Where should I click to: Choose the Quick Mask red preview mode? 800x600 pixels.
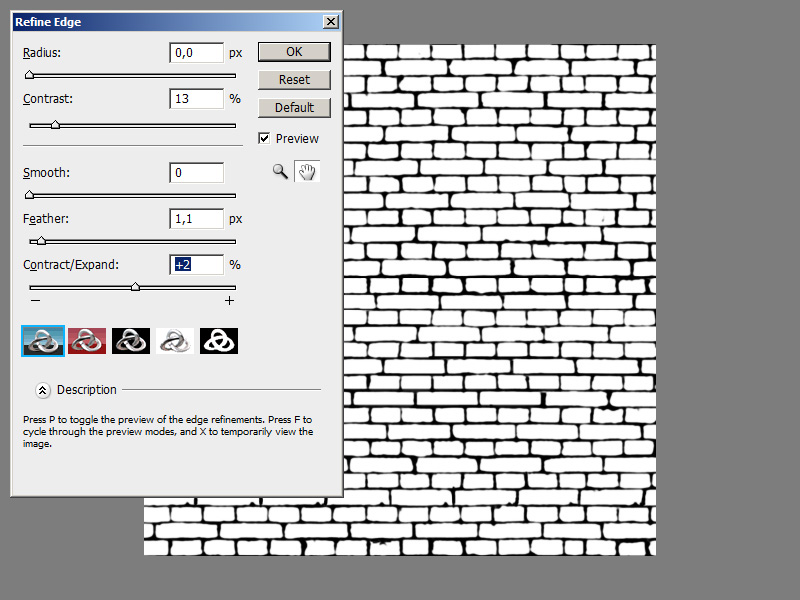[x=87, y=341]
